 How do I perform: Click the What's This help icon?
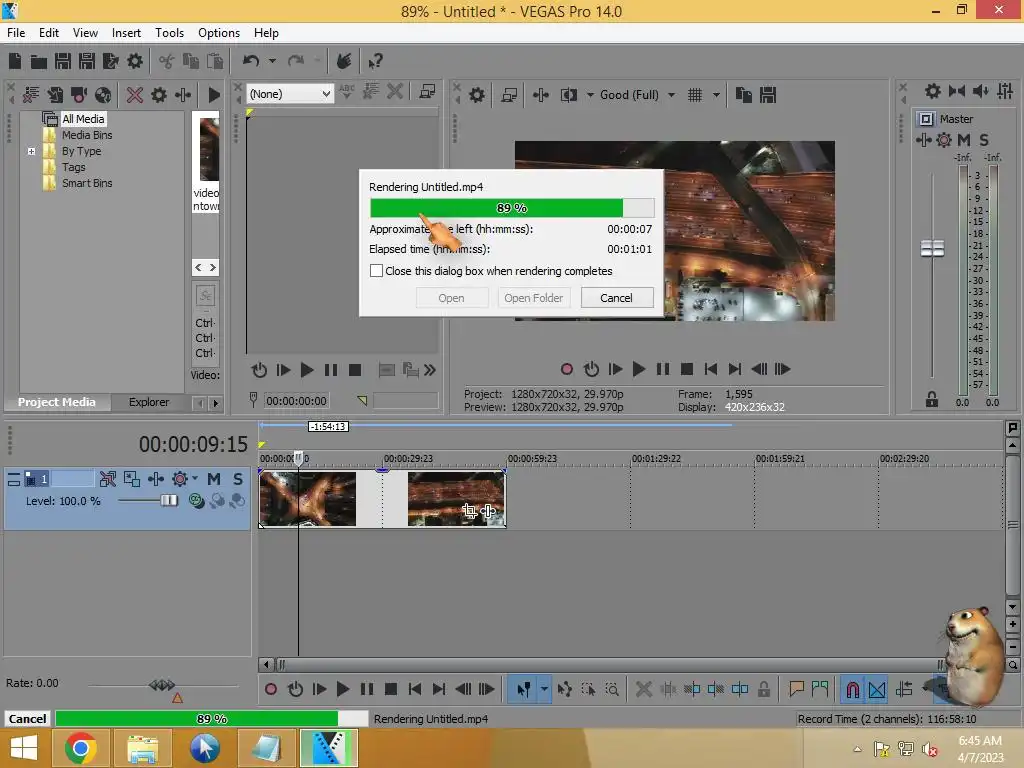(x=375, y=61)
